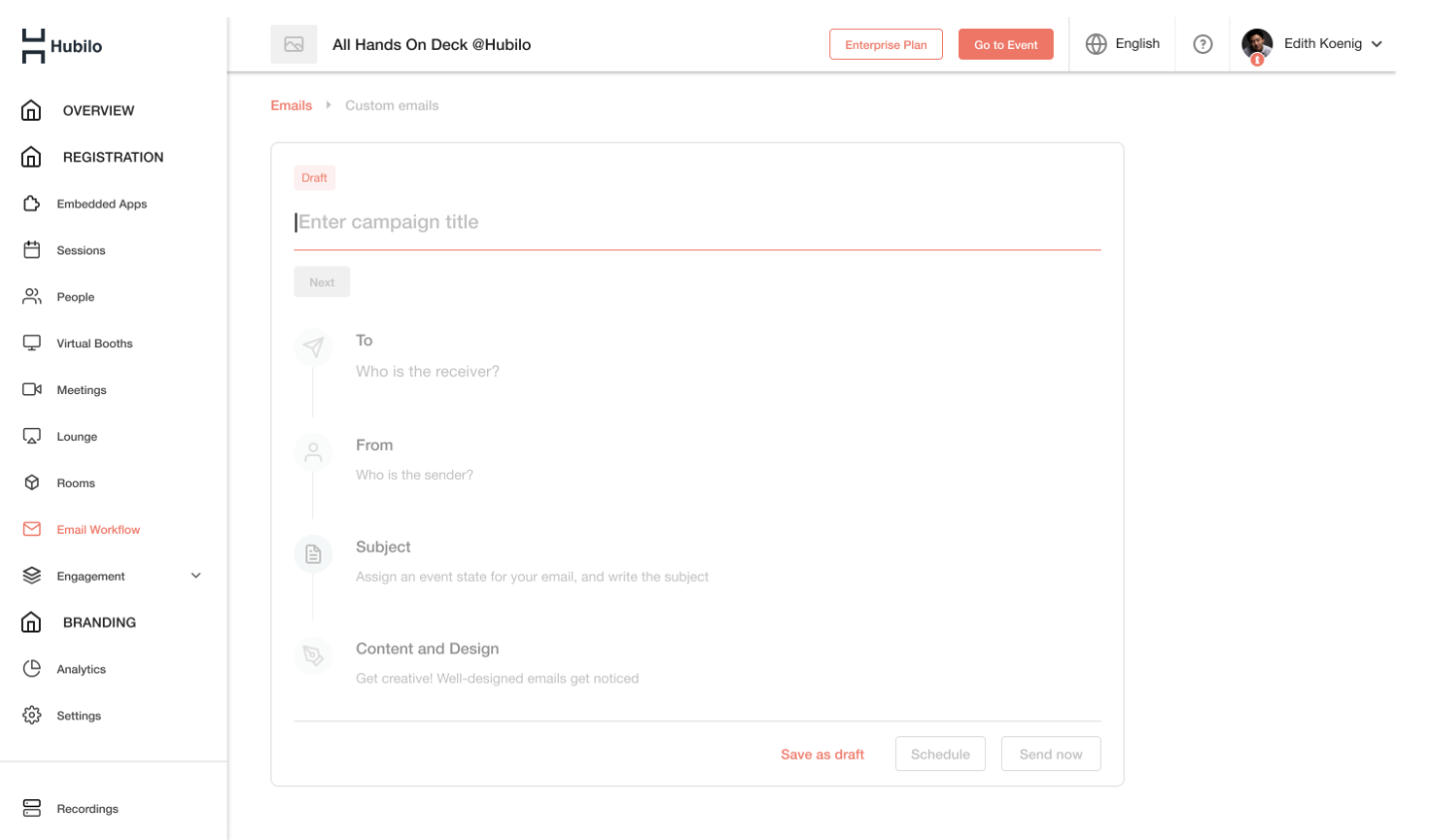Open the Branding menu item

click(x=100, y=623)
